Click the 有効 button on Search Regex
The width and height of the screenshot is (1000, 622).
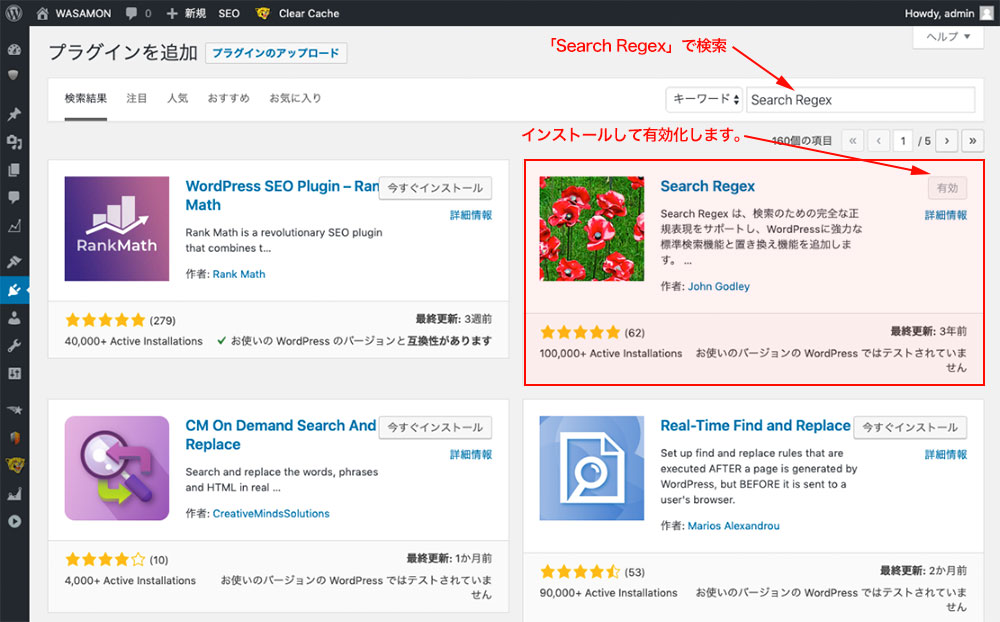point(947,188)
